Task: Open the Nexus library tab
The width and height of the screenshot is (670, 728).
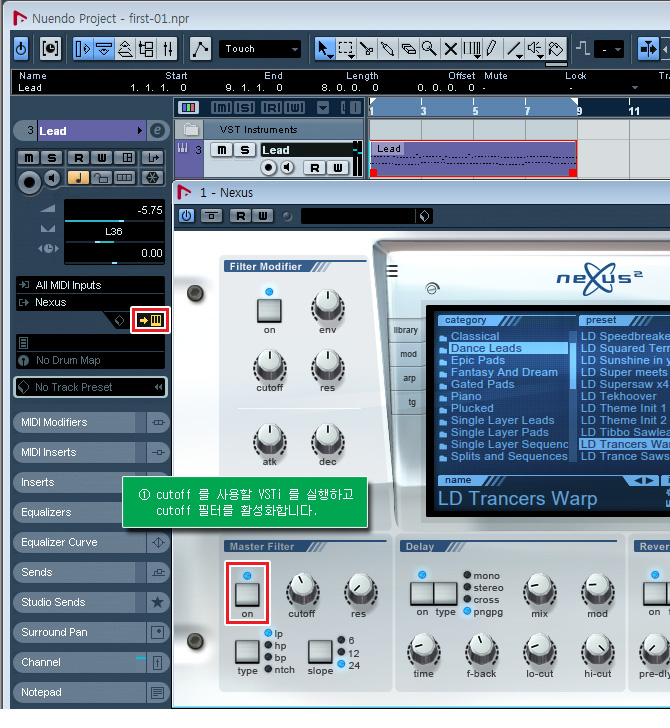Action: pyautogui.click(x=406, y=330)
